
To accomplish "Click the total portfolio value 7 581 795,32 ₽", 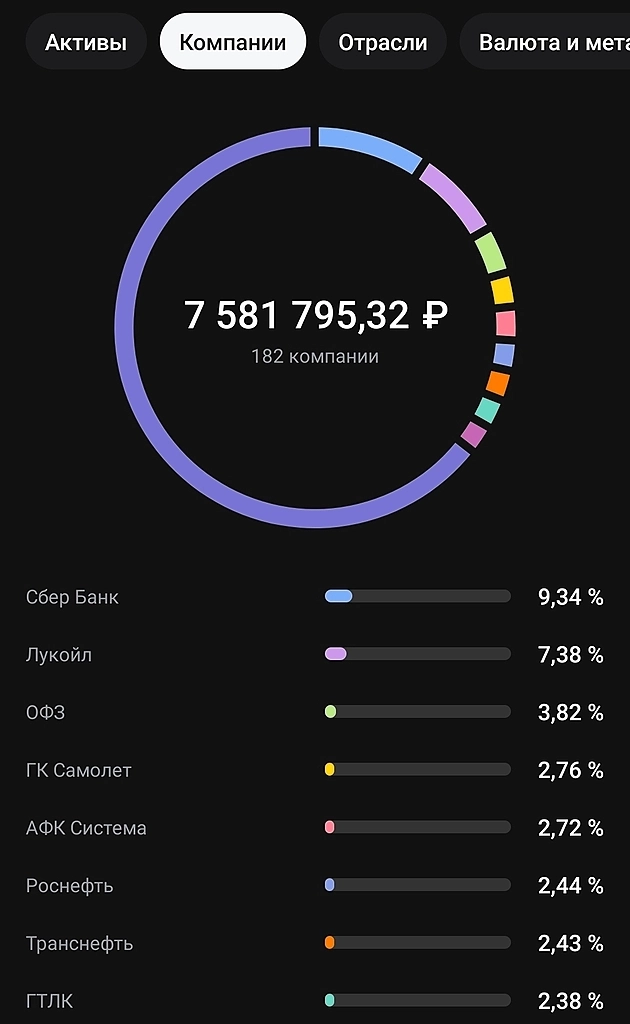I will click(x=315, y=315).
